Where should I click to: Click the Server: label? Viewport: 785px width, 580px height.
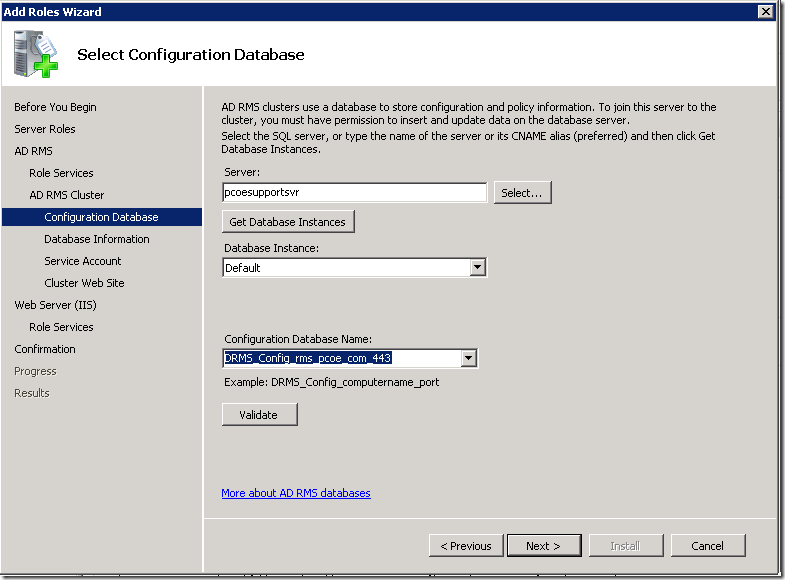(242, 172)
